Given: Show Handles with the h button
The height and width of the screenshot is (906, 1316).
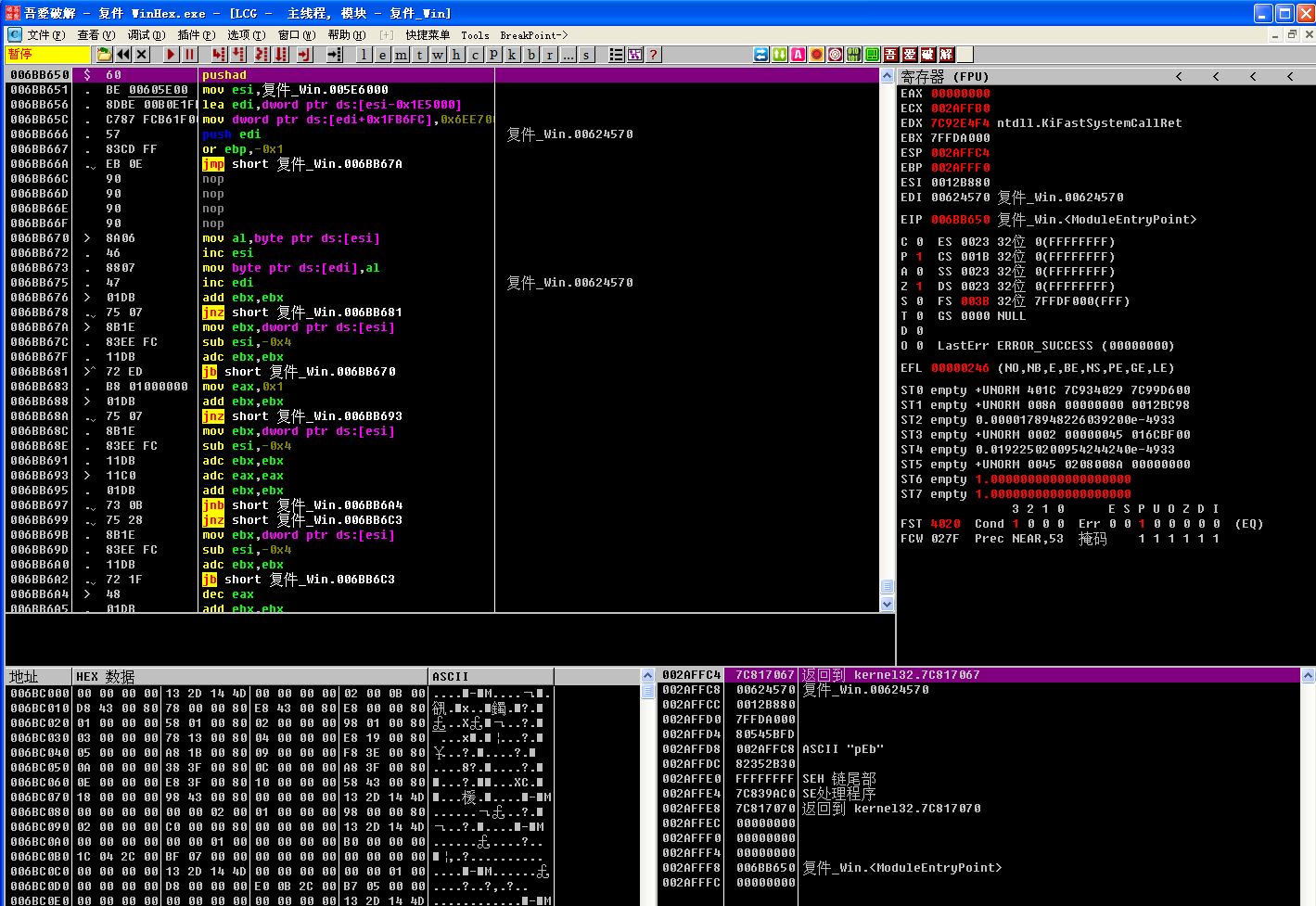Looking at the screenshot, I should pyautogui.click(x=456, y=55).
